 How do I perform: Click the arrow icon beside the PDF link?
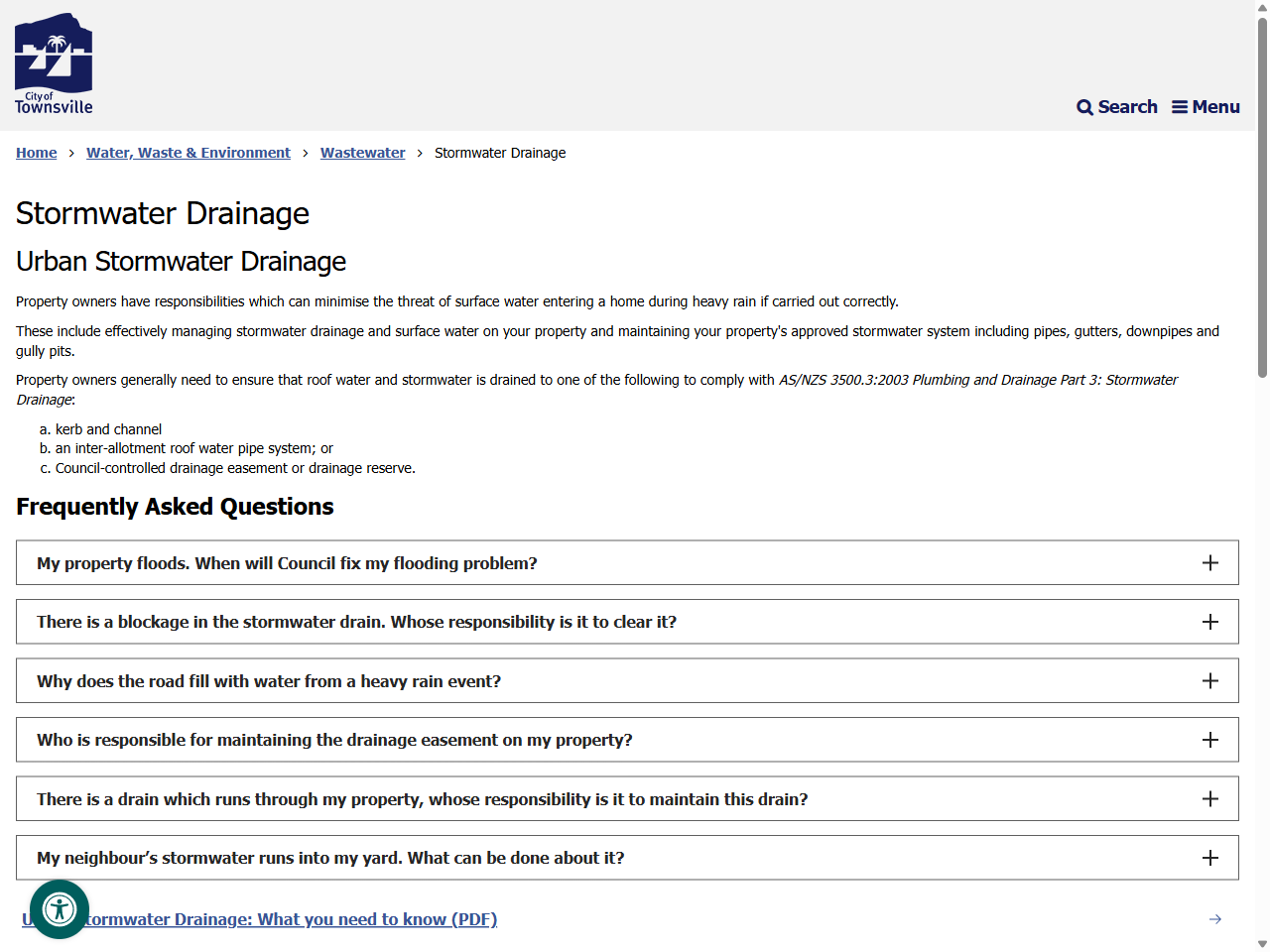click(x=1215, y=919)
